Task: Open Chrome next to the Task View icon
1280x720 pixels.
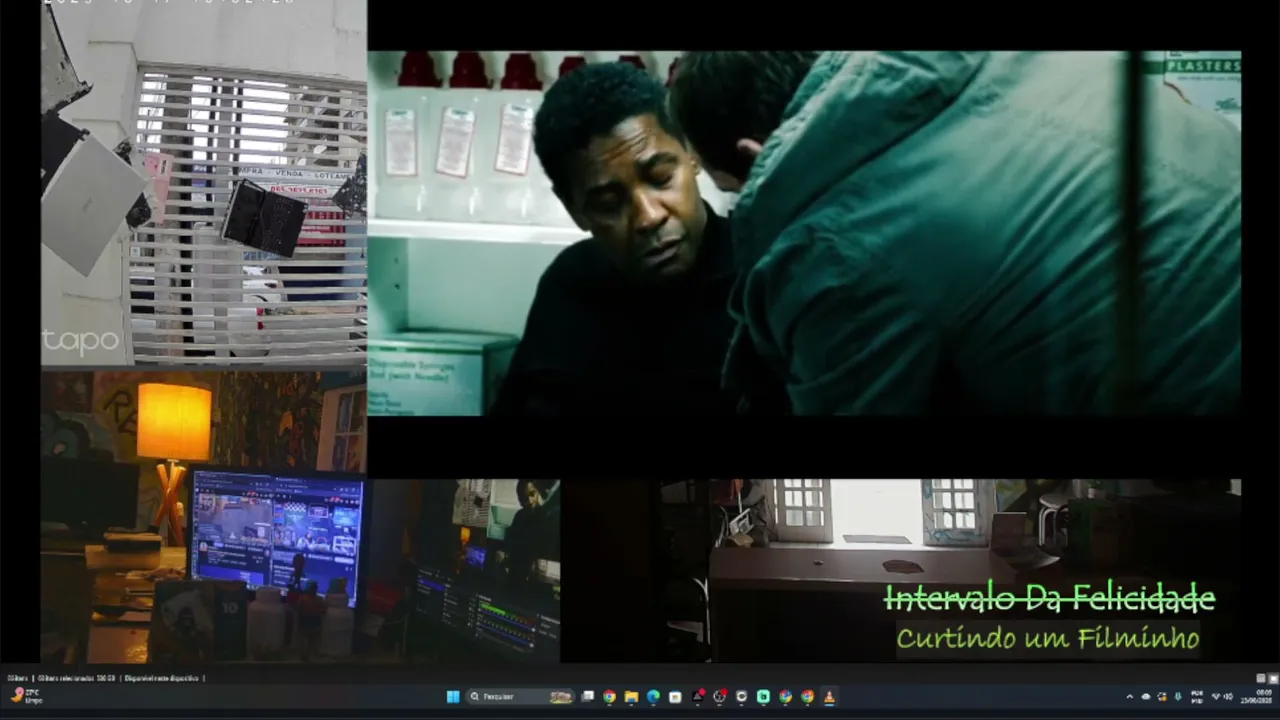Action: tap(609, 697)
